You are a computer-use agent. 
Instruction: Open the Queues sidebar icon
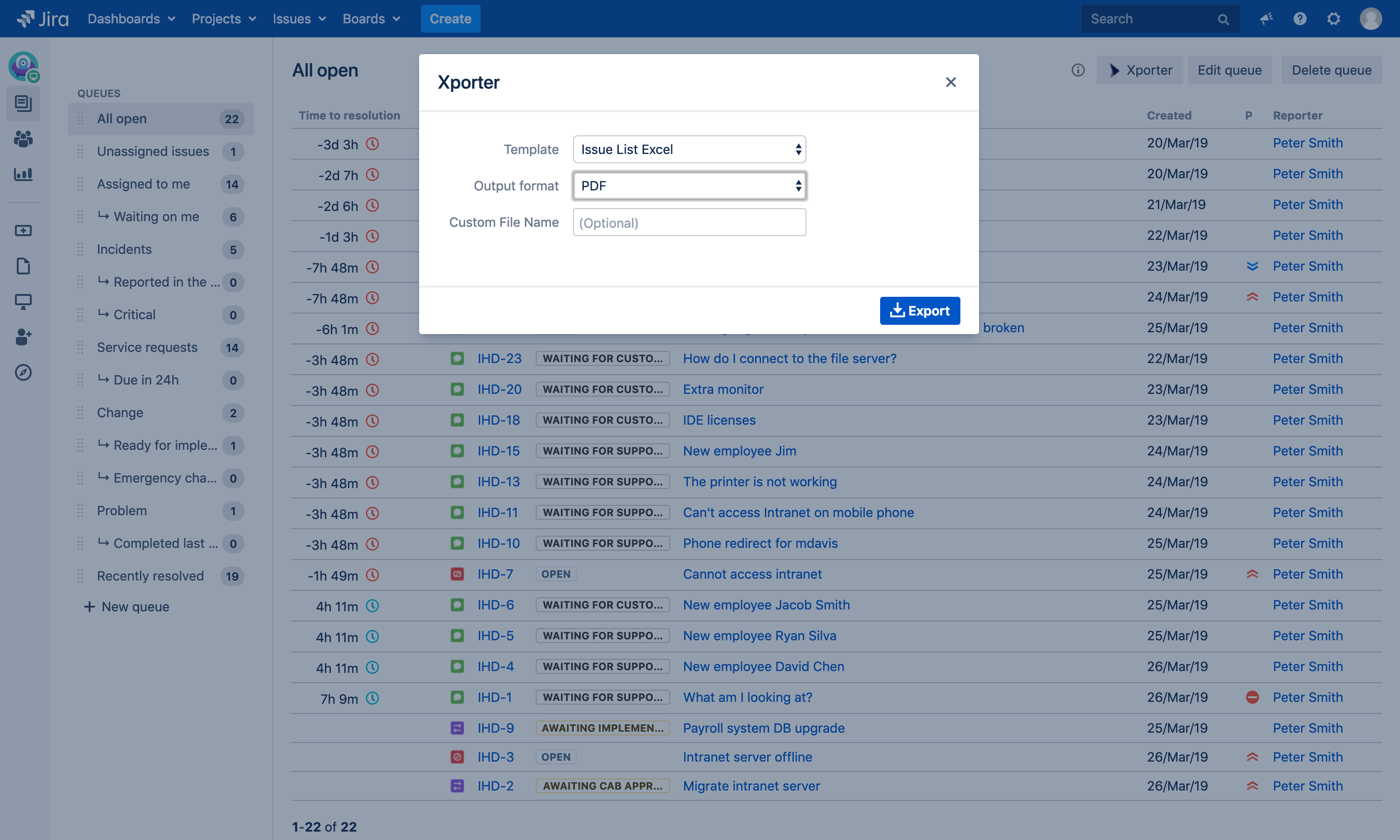[x=23, y=104]
